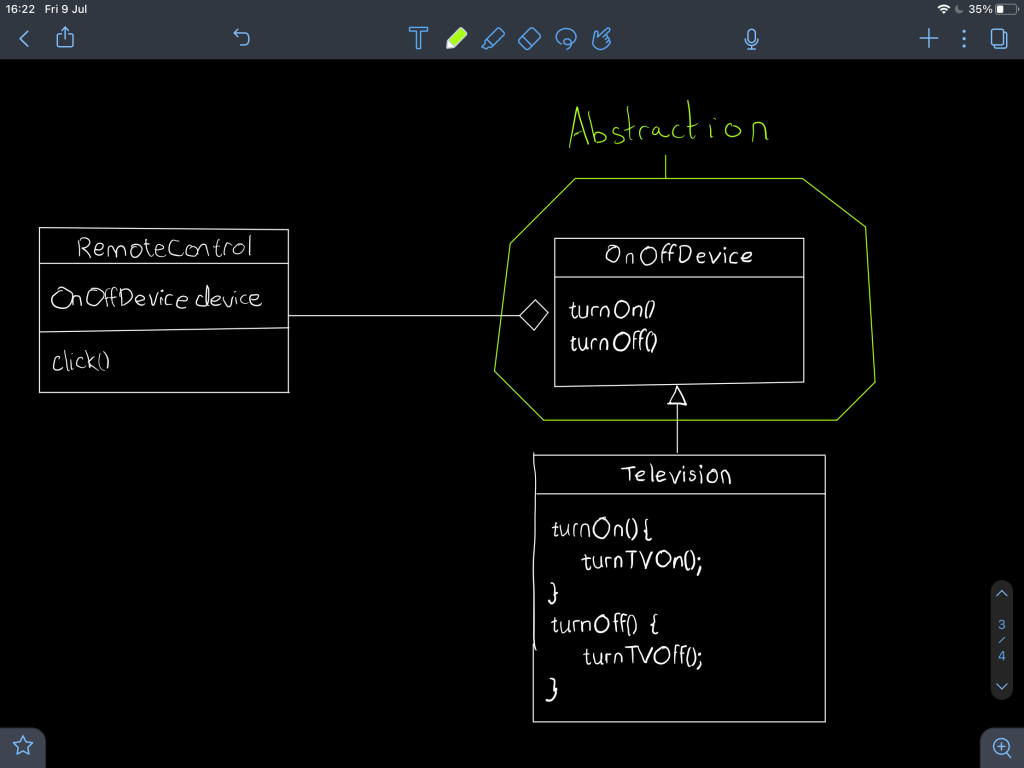Image resolution: width=1024 pixels, height=768 pixels.
Task: Go back to the notes library
Action: 24,39
